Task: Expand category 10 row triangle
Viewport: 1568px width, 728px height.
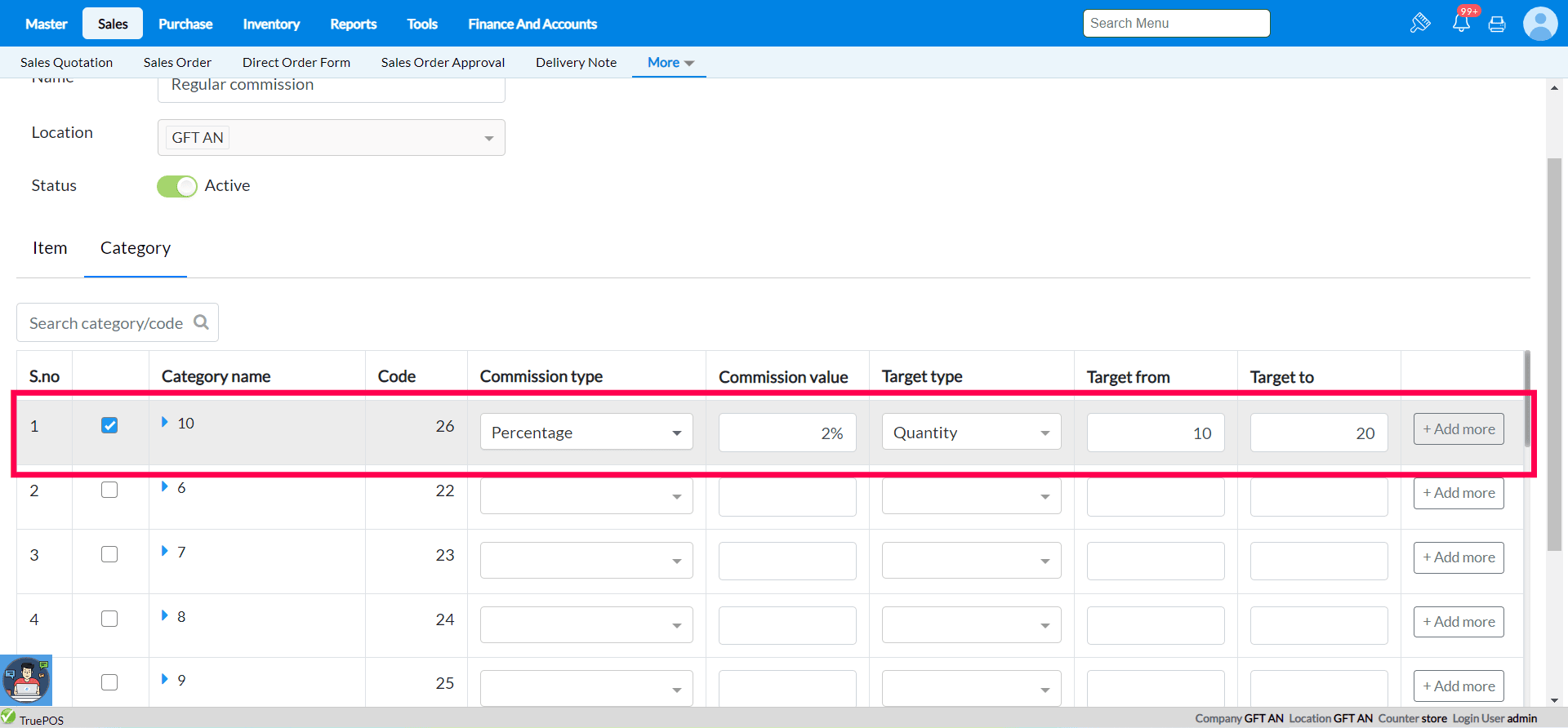Action: (x=165, y=422)
